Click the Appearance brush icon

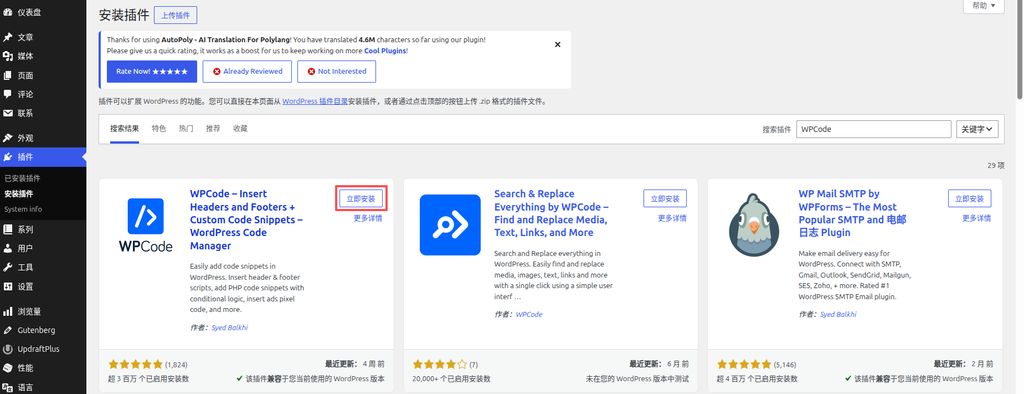point(8,138)
